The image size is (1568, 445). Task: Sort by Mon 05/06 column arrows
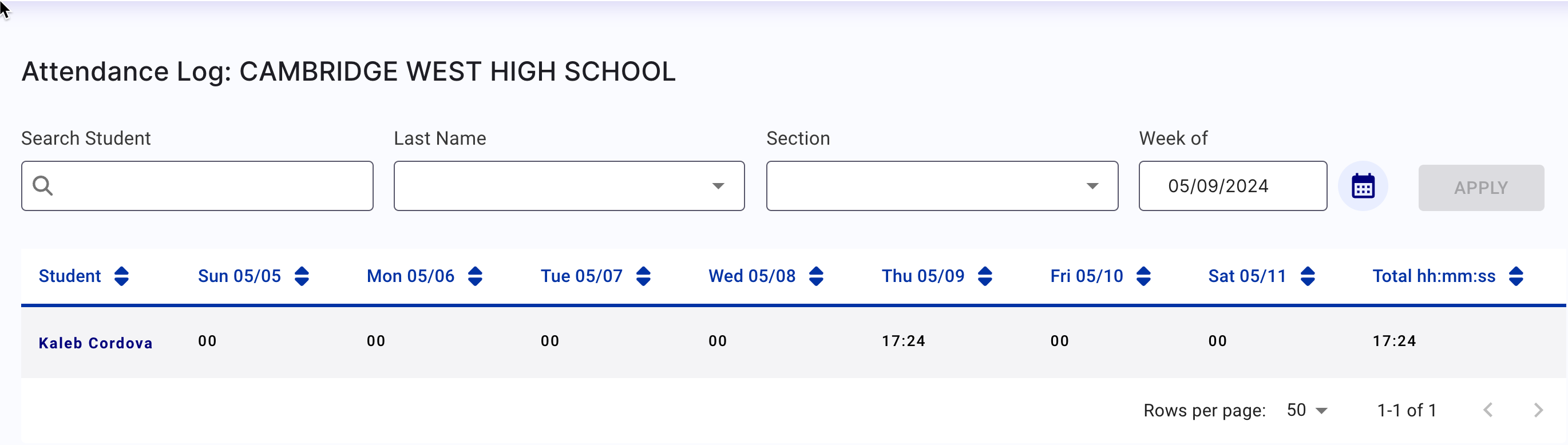[x=476, y=276]
